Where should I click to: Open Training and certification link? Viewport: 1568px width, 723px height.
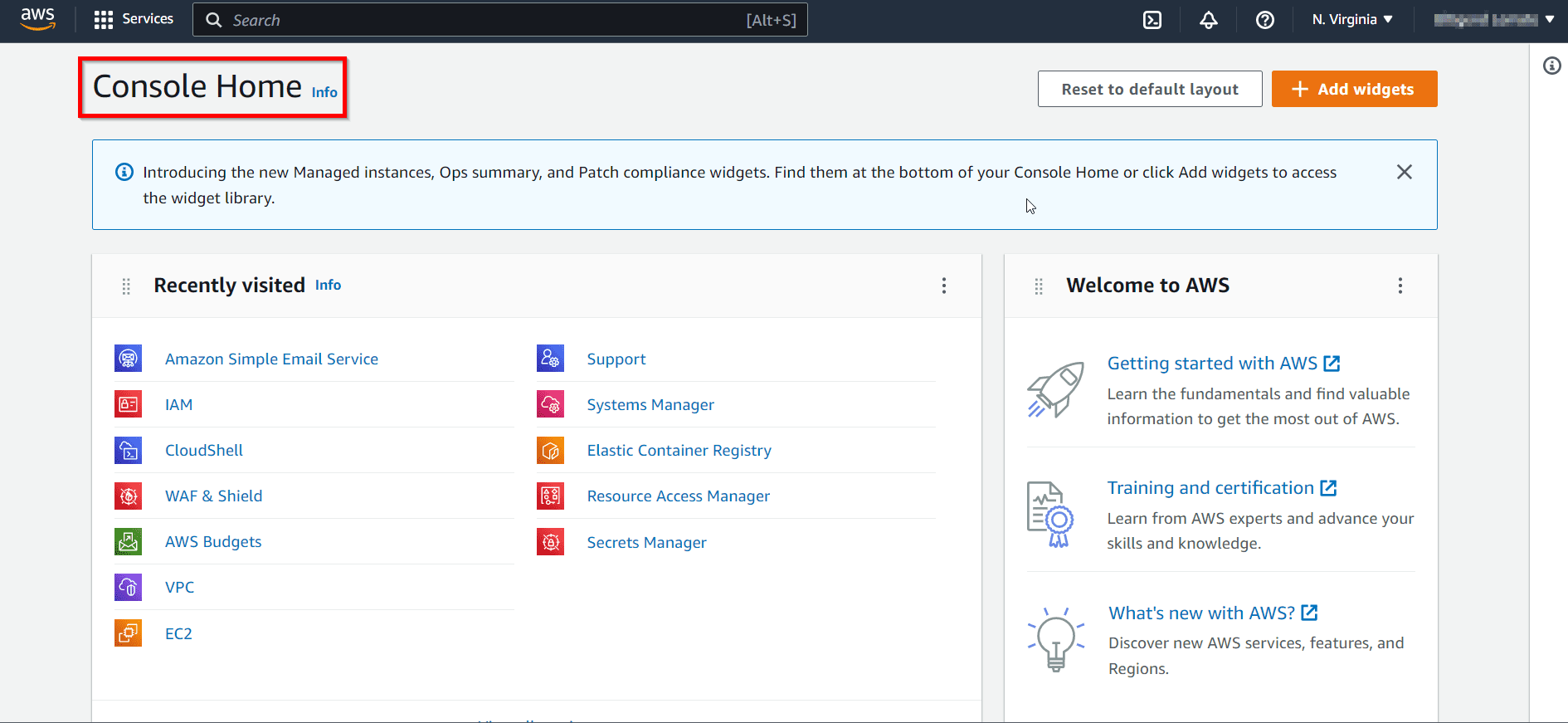pos(1222,487)
